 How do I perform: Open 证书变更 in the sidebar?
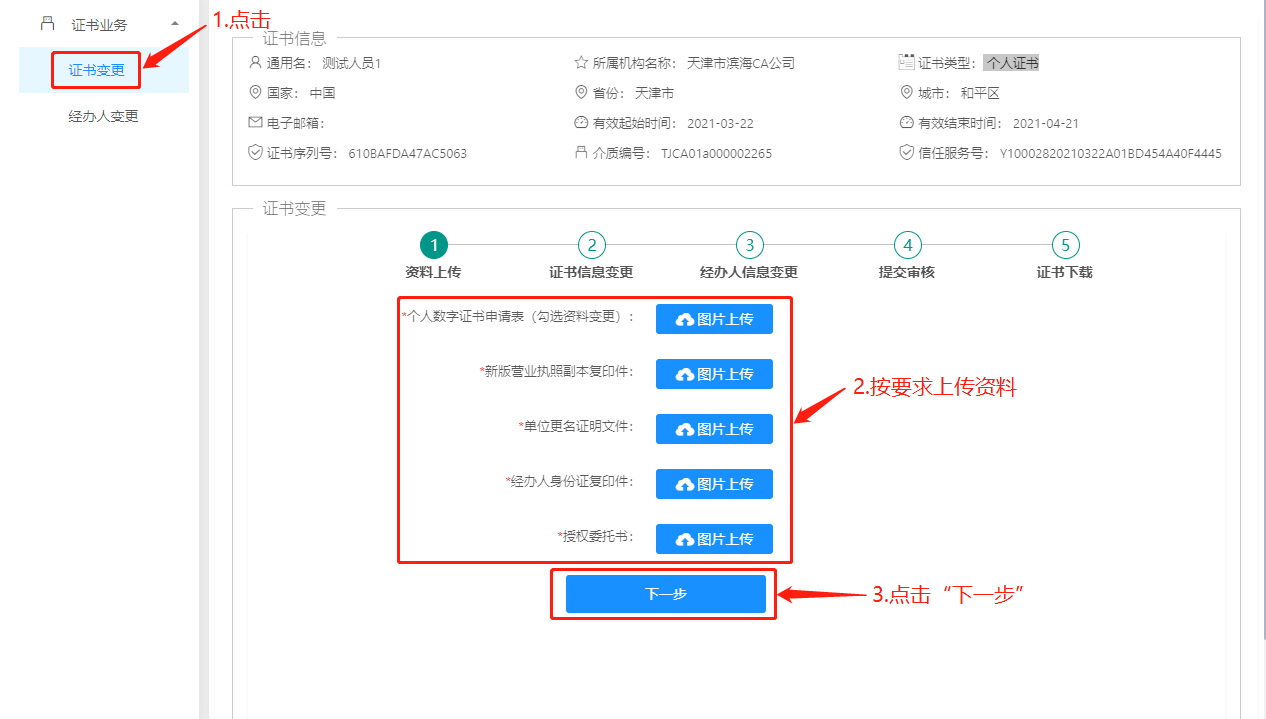(x=97, y=70)
